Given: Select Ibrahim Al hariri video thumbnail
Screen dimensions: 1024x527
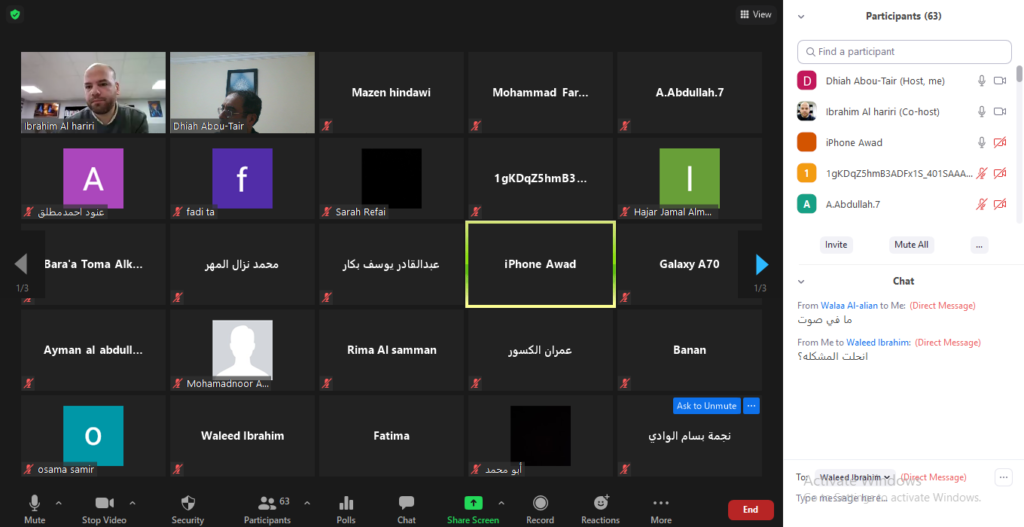Looking at the screenshot, I should (93, 93).
